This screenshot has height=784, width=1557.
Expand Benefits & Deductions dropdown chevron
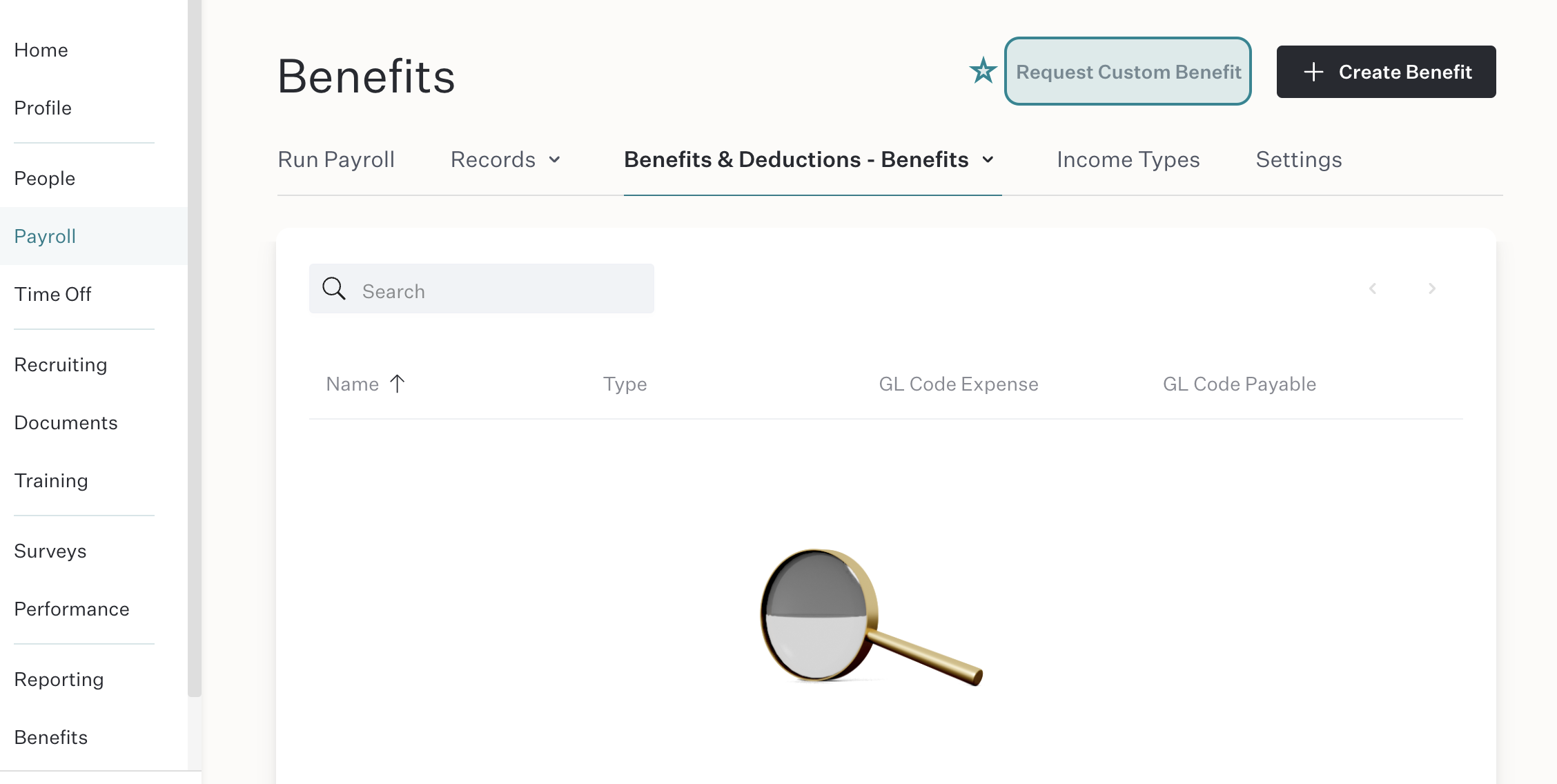(988, 160)
